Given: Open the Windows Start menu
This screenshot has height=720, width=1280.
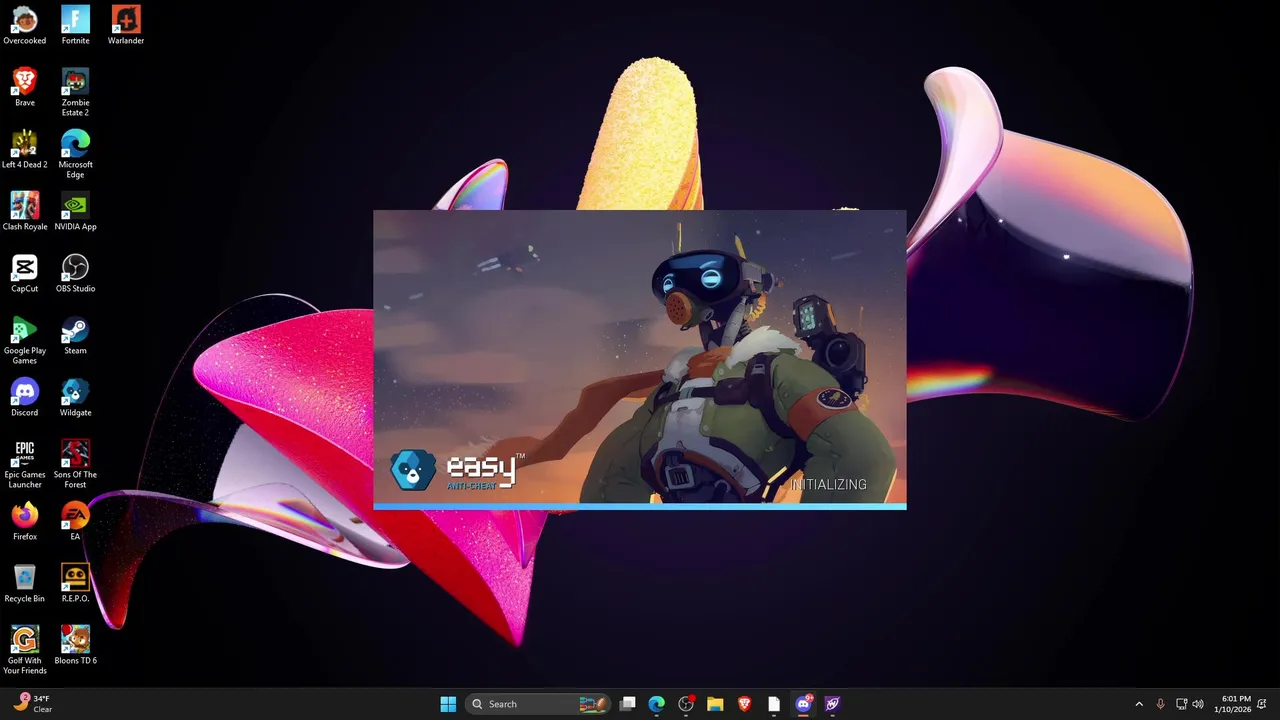Looking at the screenshot, I should click(x=448, y=704).
